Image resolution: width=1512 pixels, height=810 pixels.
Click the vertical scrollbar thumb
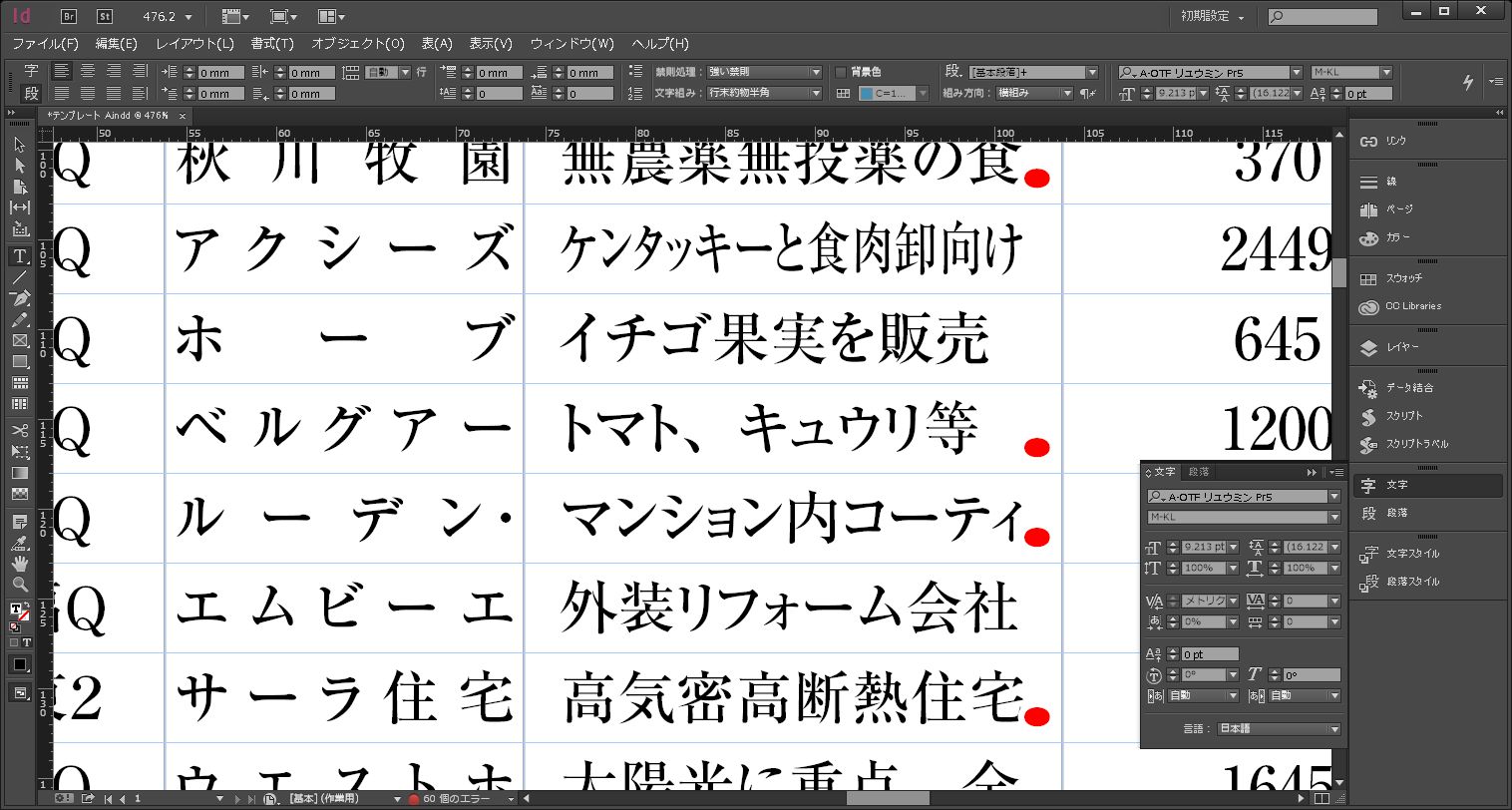tap(1339, 272)
